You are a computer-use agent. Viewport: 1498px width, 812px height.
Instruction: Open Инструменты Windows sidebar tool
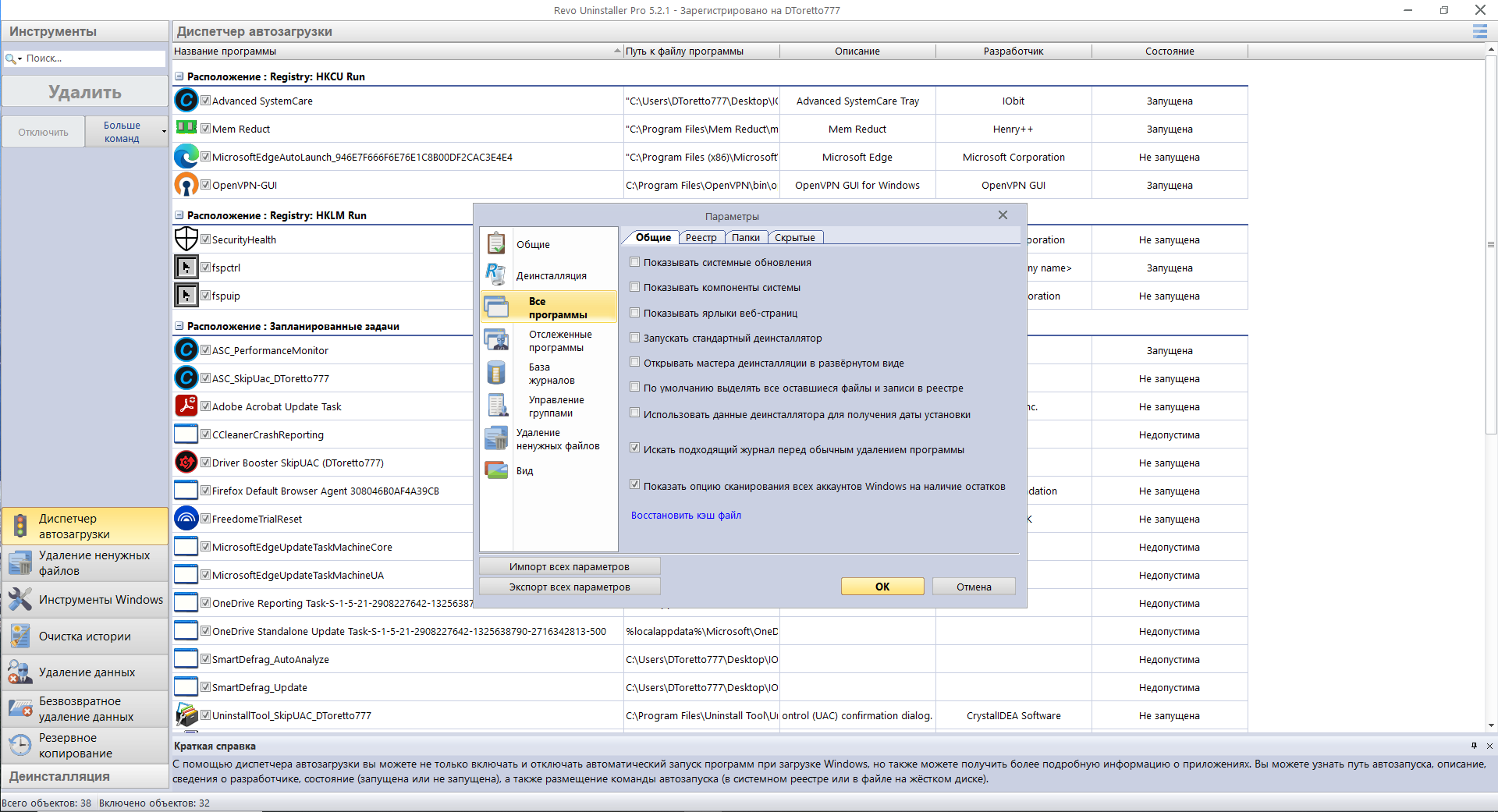(85, 600)
